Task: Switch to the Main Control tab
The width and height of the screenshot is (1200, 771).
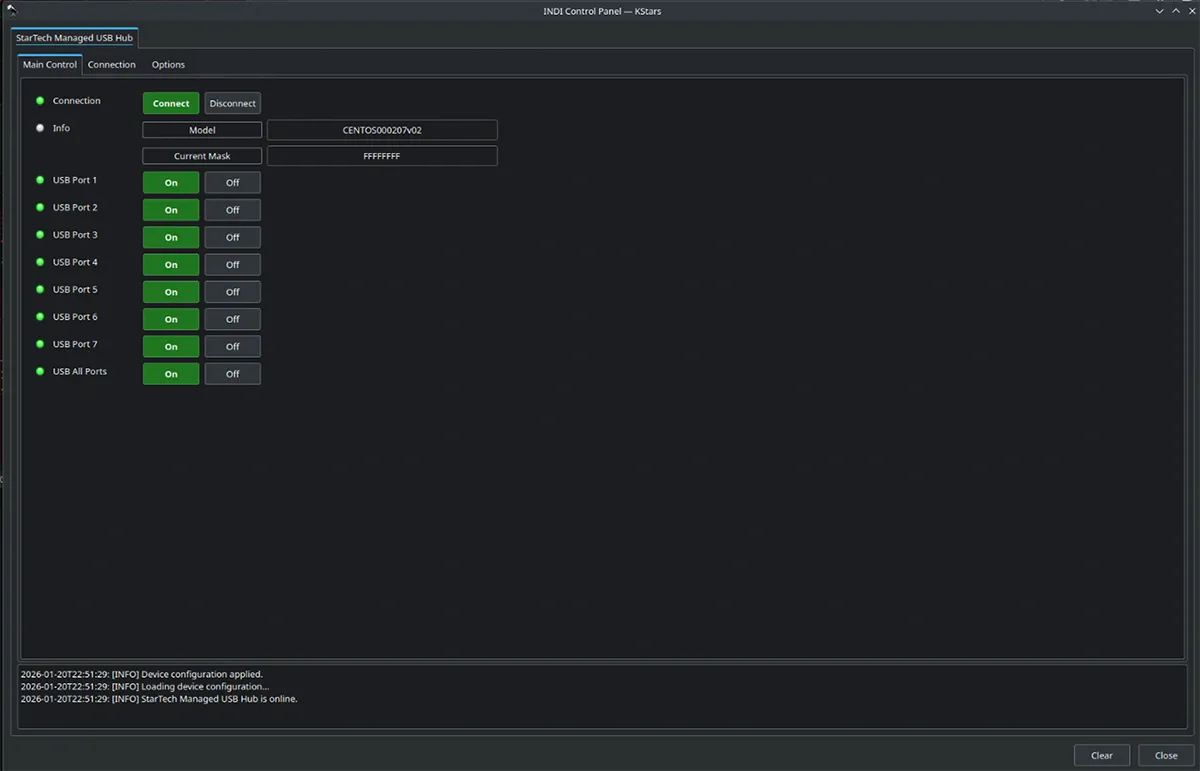Action: coord(50,65)
